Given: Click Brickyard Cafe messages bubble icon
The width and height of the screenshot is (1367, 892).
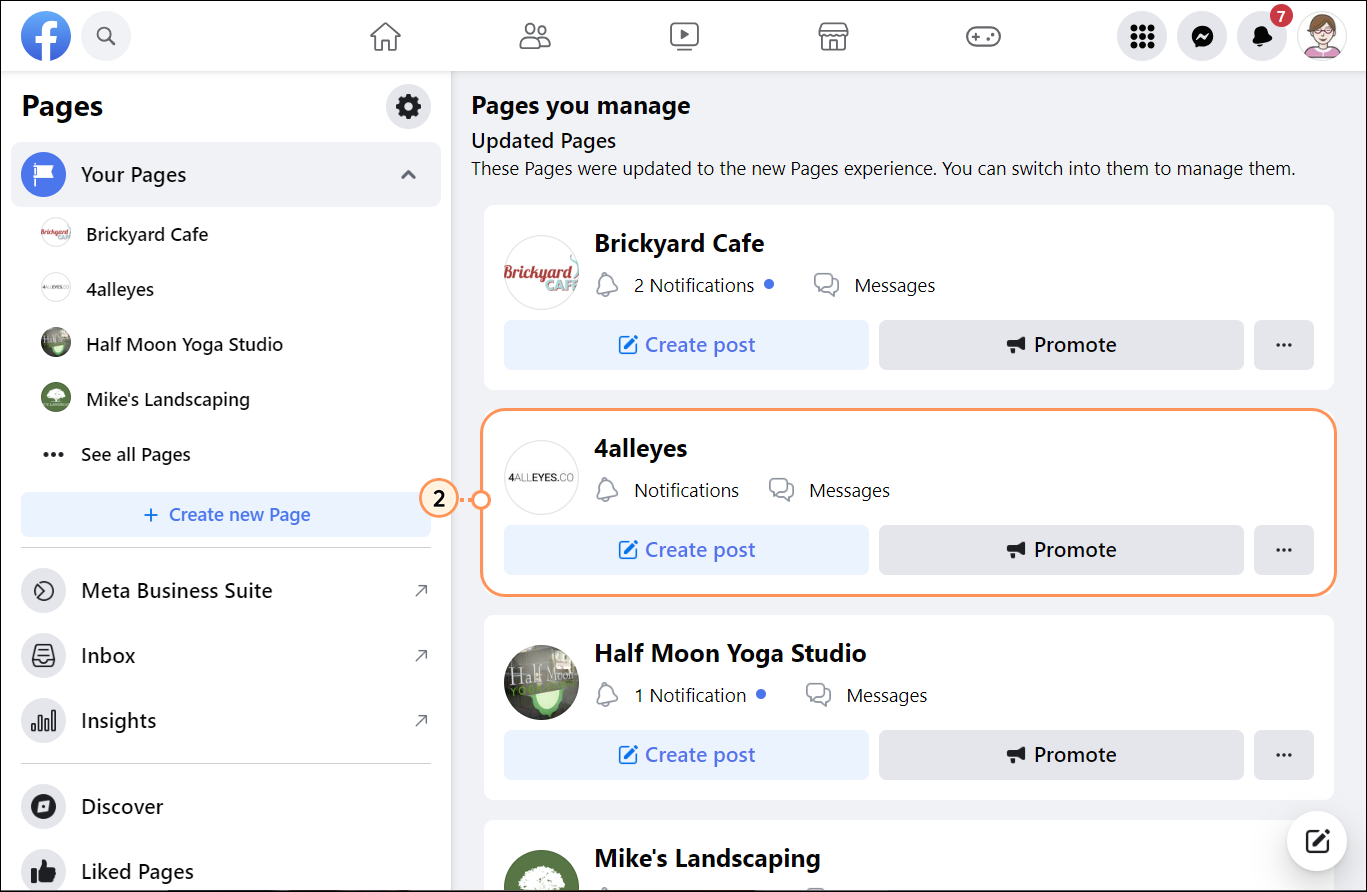Looking at the screenshot, I should pyautogui.click(x=826, y=286).
